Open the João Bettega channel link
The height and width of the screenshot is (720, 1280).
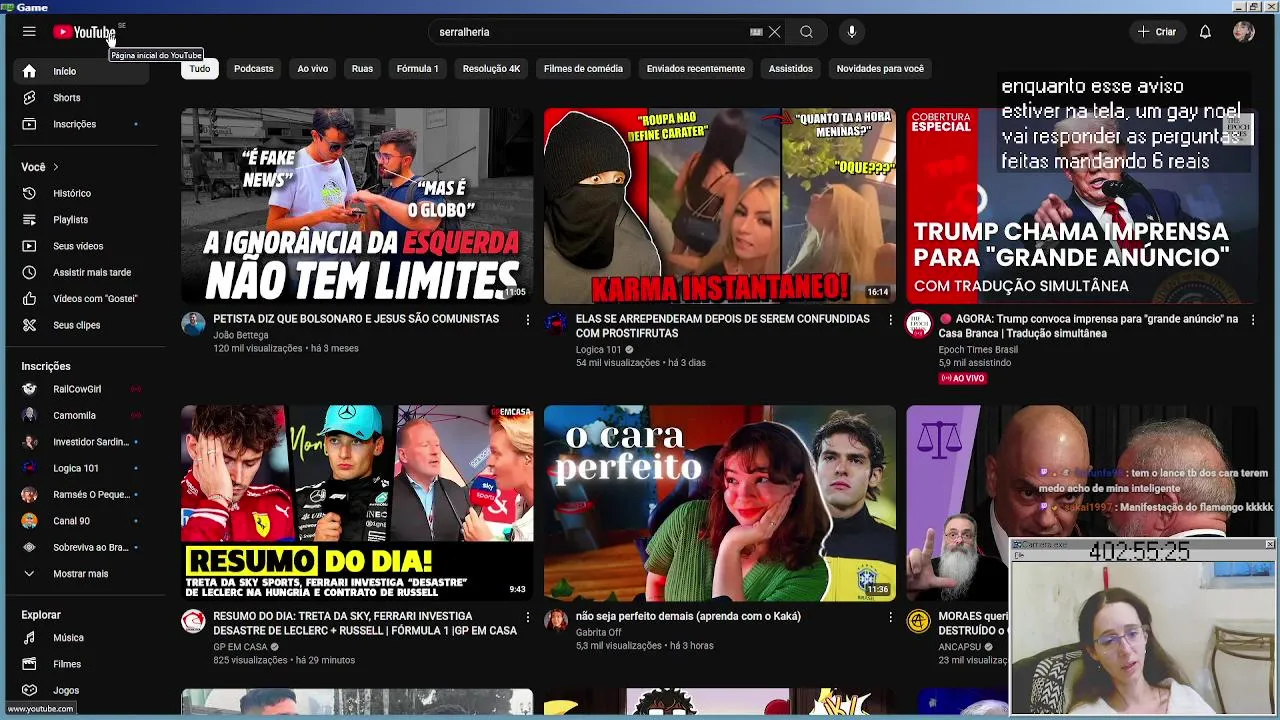(241, 335)
